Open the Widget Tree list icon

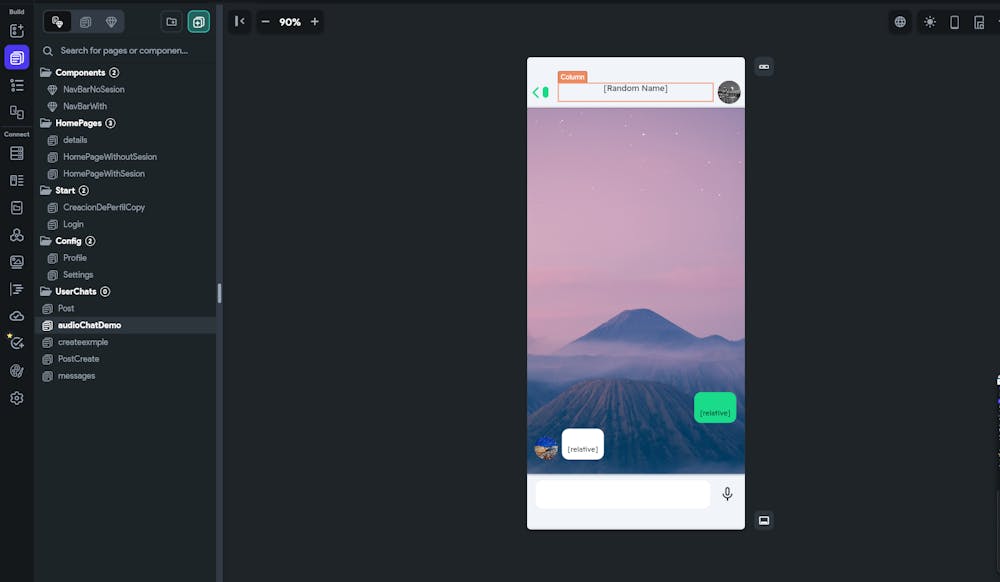pos(17,85)
